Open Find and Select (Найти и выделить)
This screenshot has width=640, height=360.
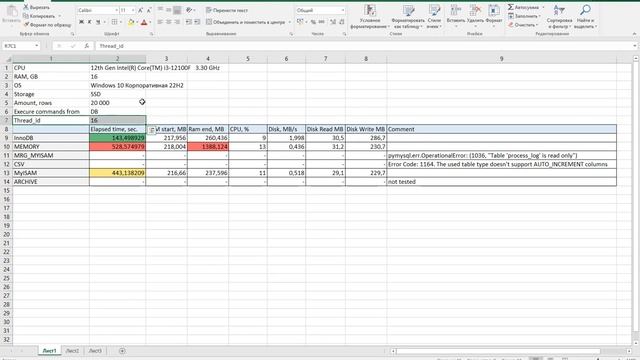click(x=585, y=17)
